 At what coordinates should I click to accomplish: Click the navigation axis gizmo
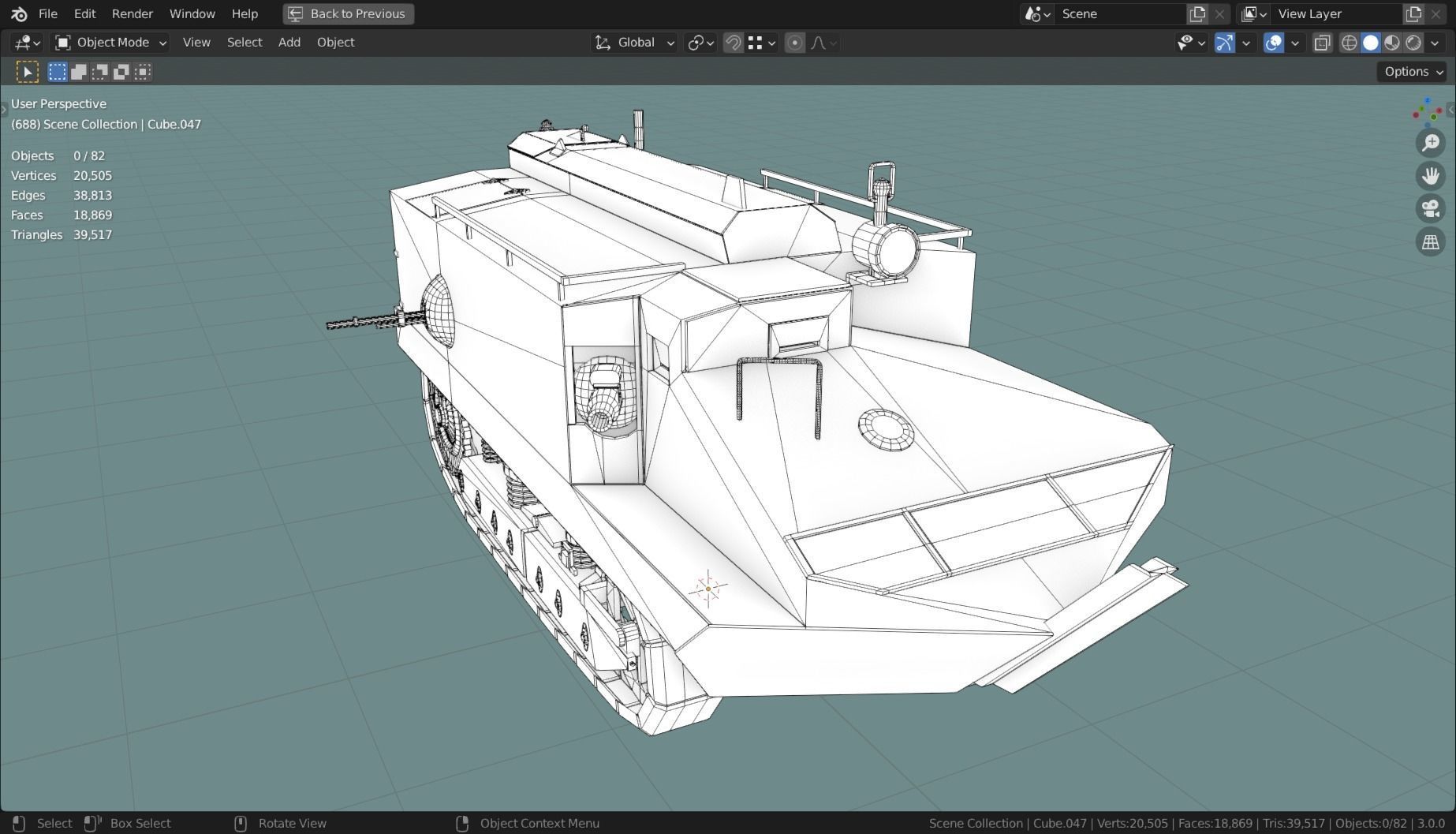[x=1427, y=113]
